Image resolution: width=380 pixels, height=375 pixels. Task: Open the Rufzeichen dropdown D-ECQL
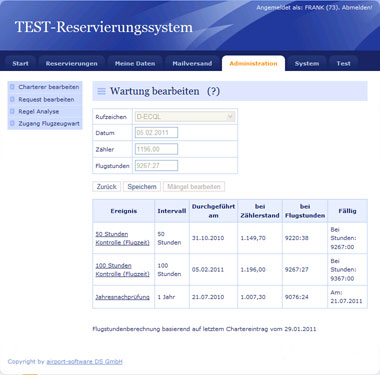(185, 117)
